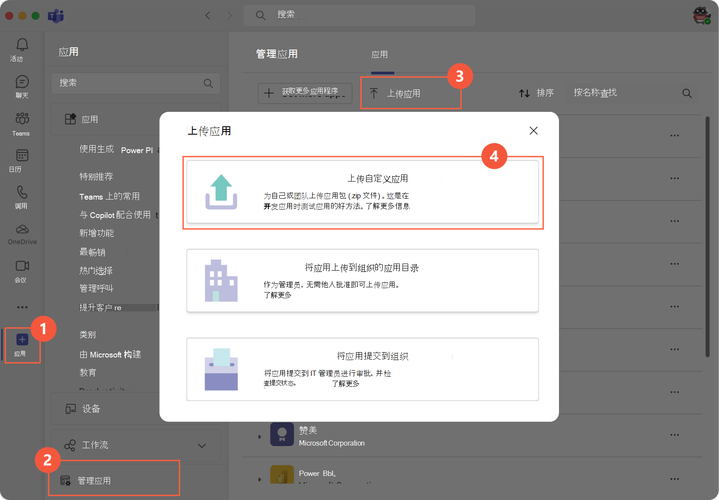
Task: Open the profile avatar at top right
Action: [702, 15]
